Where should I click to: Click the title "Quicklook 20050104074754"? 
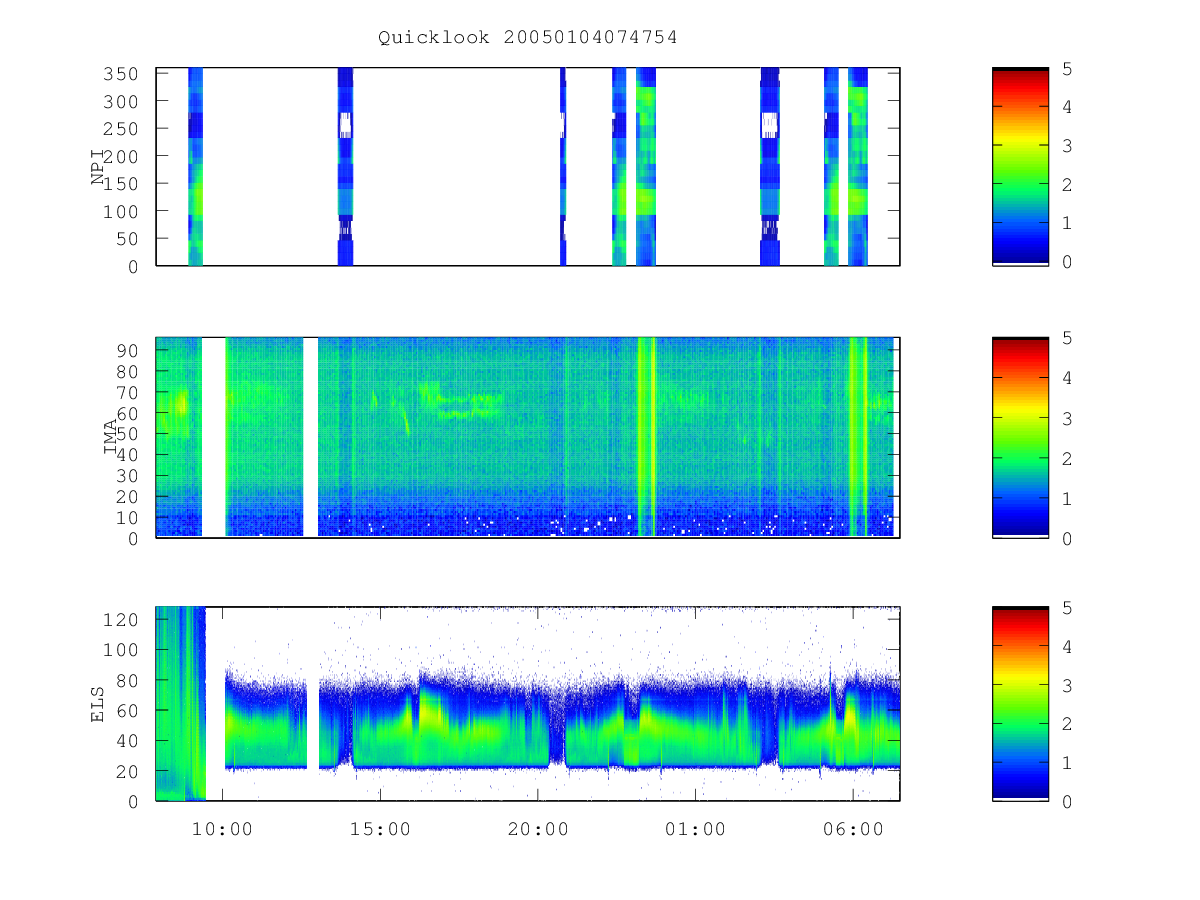[528, 37]
